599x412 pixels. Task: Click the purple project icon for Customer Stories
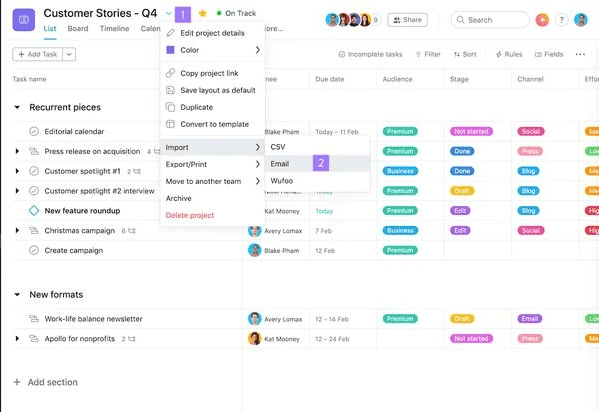point(24,19)
